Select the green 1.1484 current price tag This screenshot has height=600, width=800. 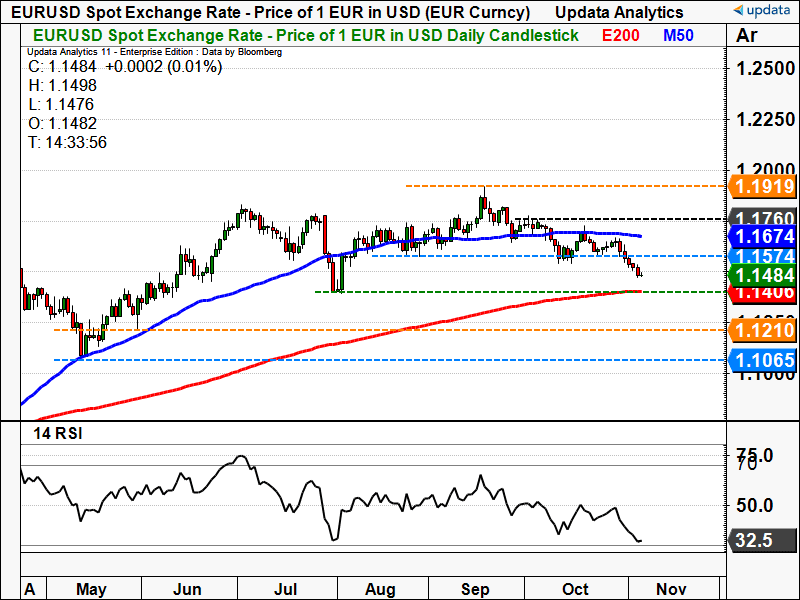click(x=762, y=275)
